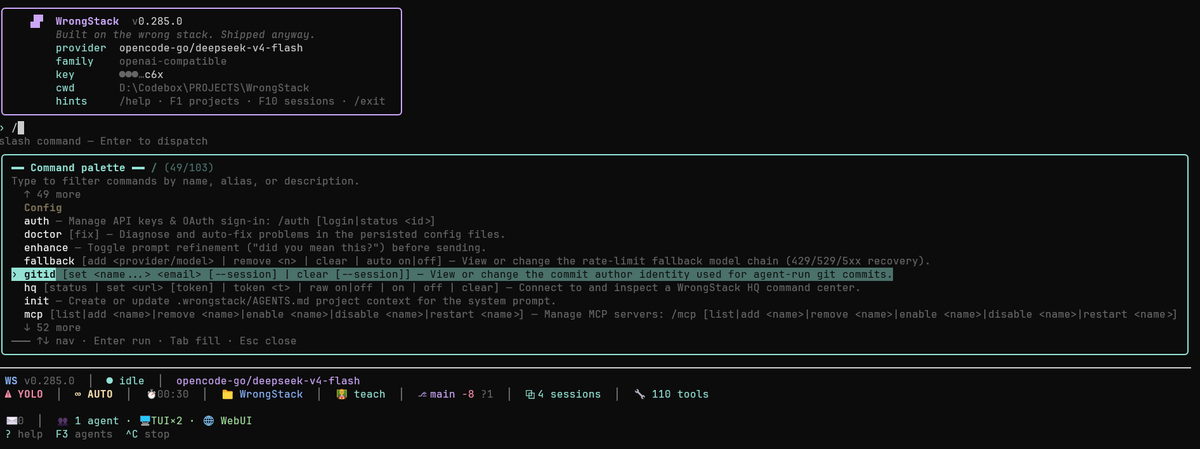Click the main branch label
Screen dimensions: 1200x449
pos(442,394)
